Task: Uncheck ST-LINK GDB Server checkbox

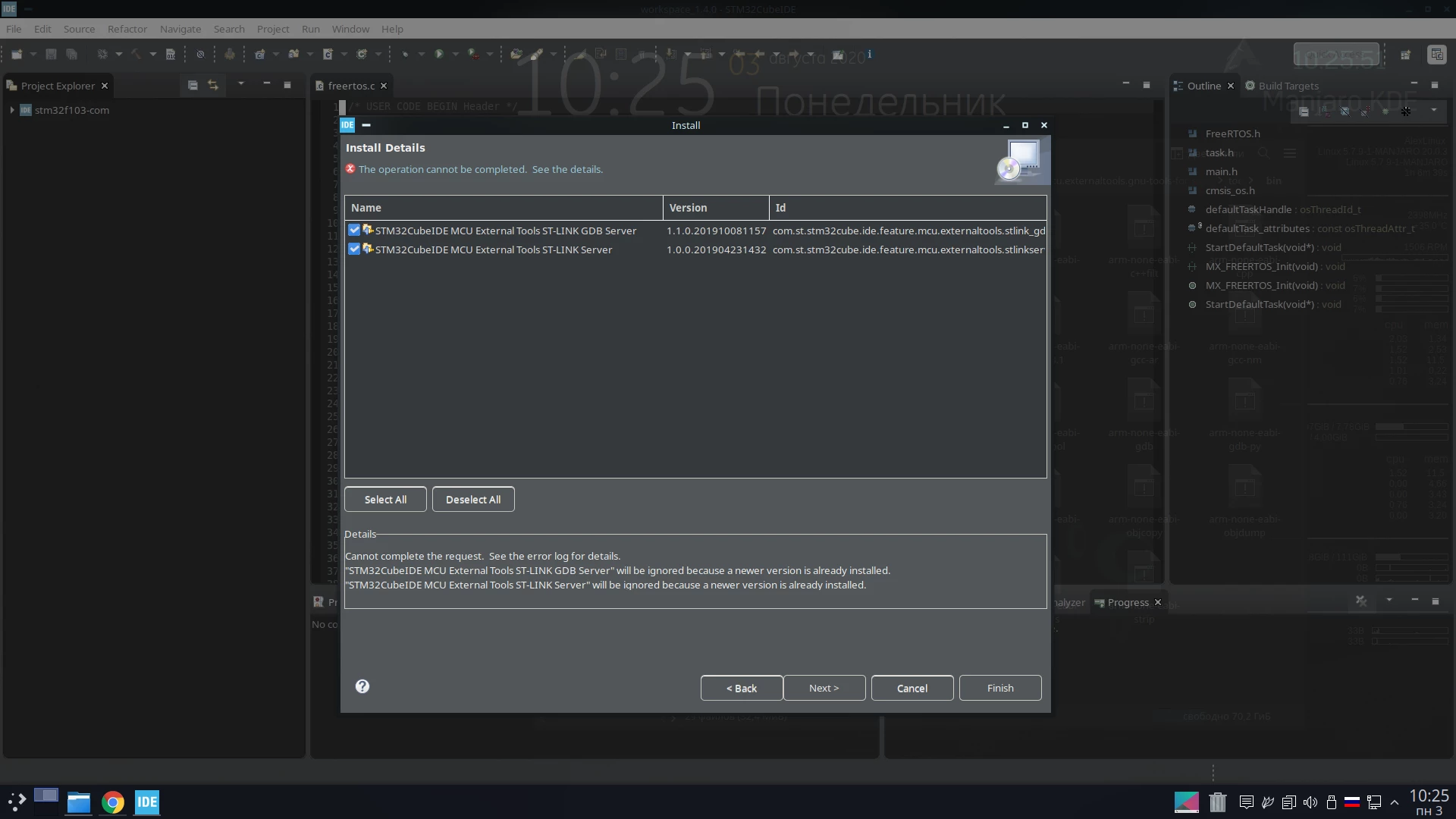Action: [354, 230]
